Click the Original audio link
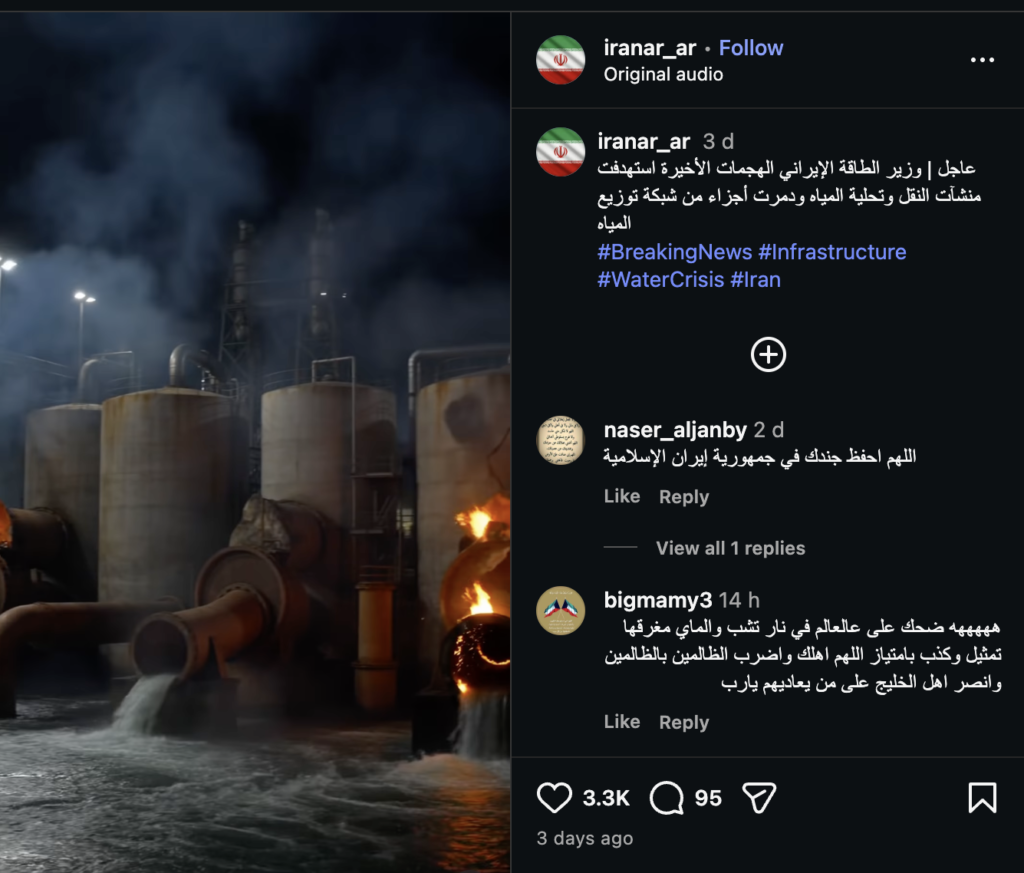This screenshot has width=1024, height=873. tap(663, 74)
